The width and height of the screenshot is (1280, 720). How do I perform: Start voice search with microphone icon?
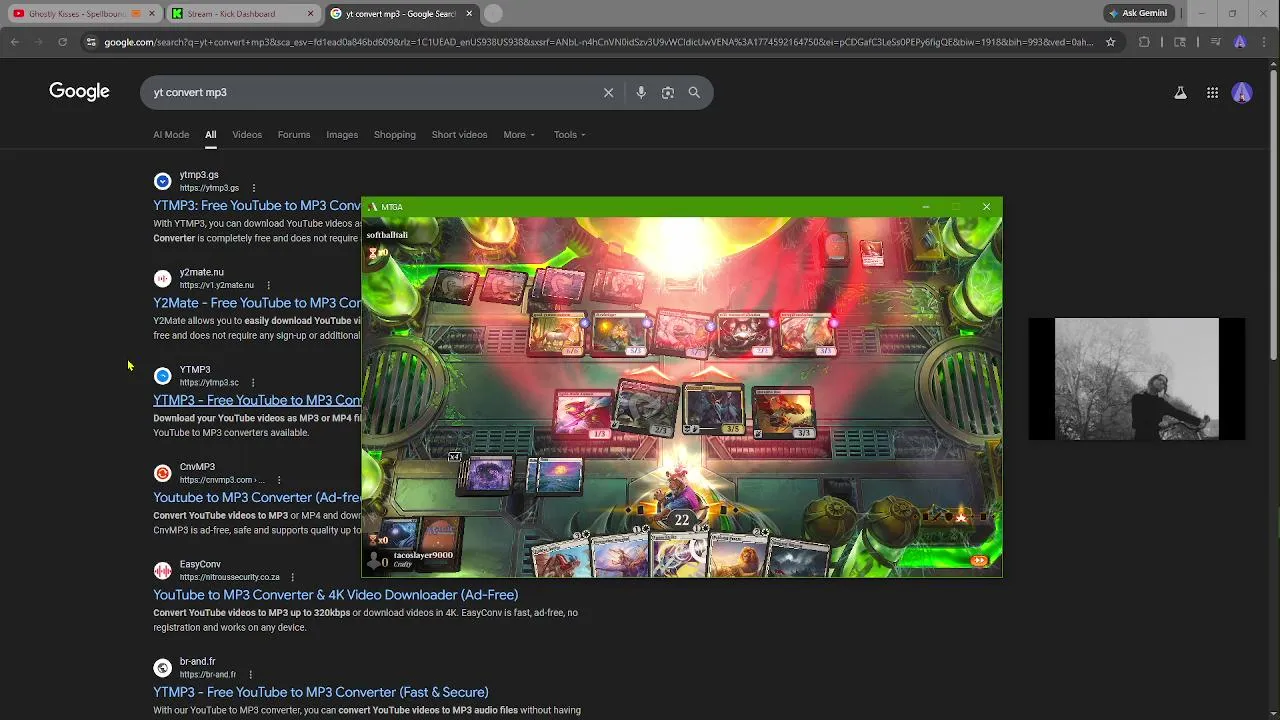pos(641,92)
